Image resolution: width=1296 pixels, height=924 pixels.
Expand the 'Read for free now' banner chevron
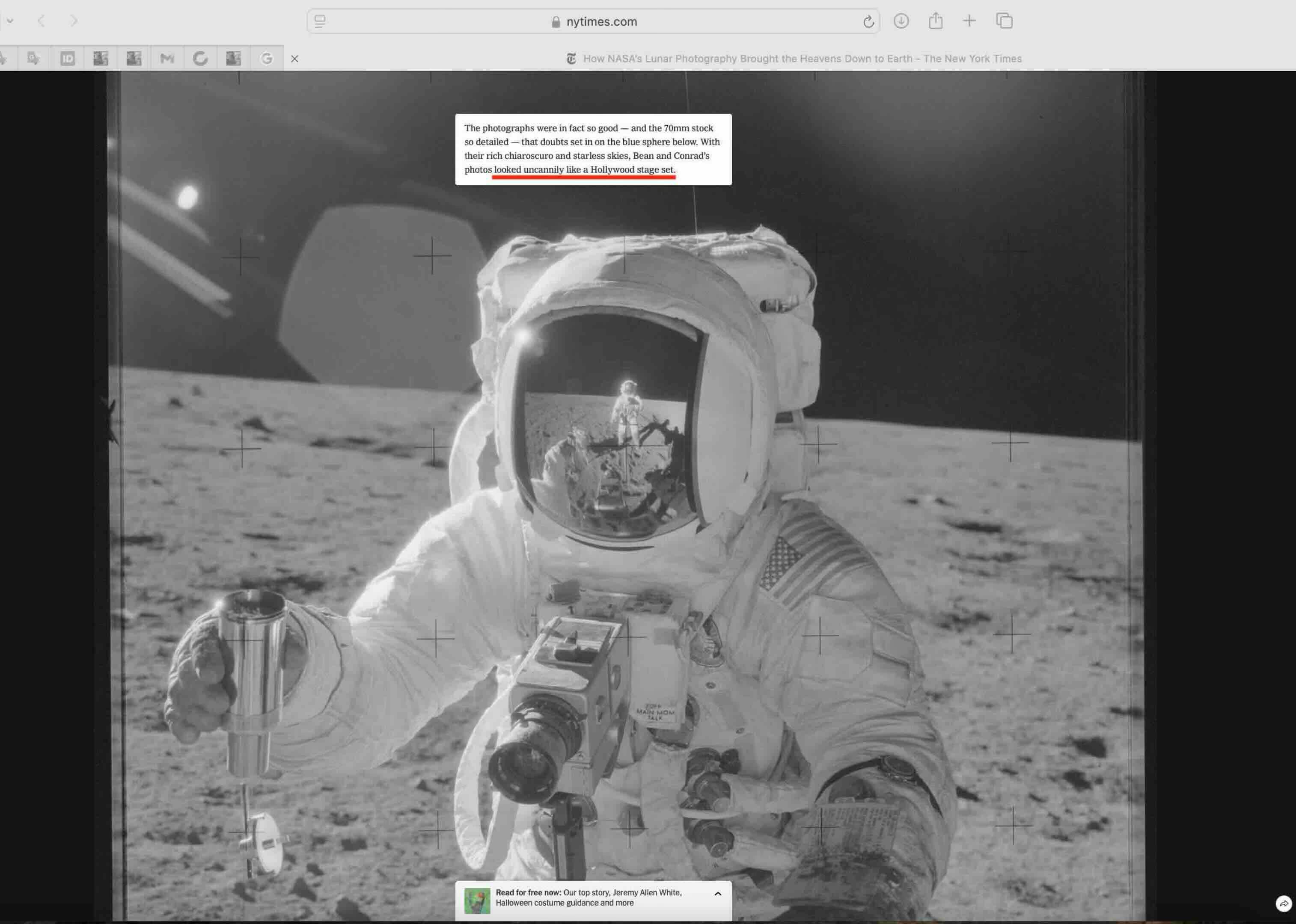[x=718, y=894]
